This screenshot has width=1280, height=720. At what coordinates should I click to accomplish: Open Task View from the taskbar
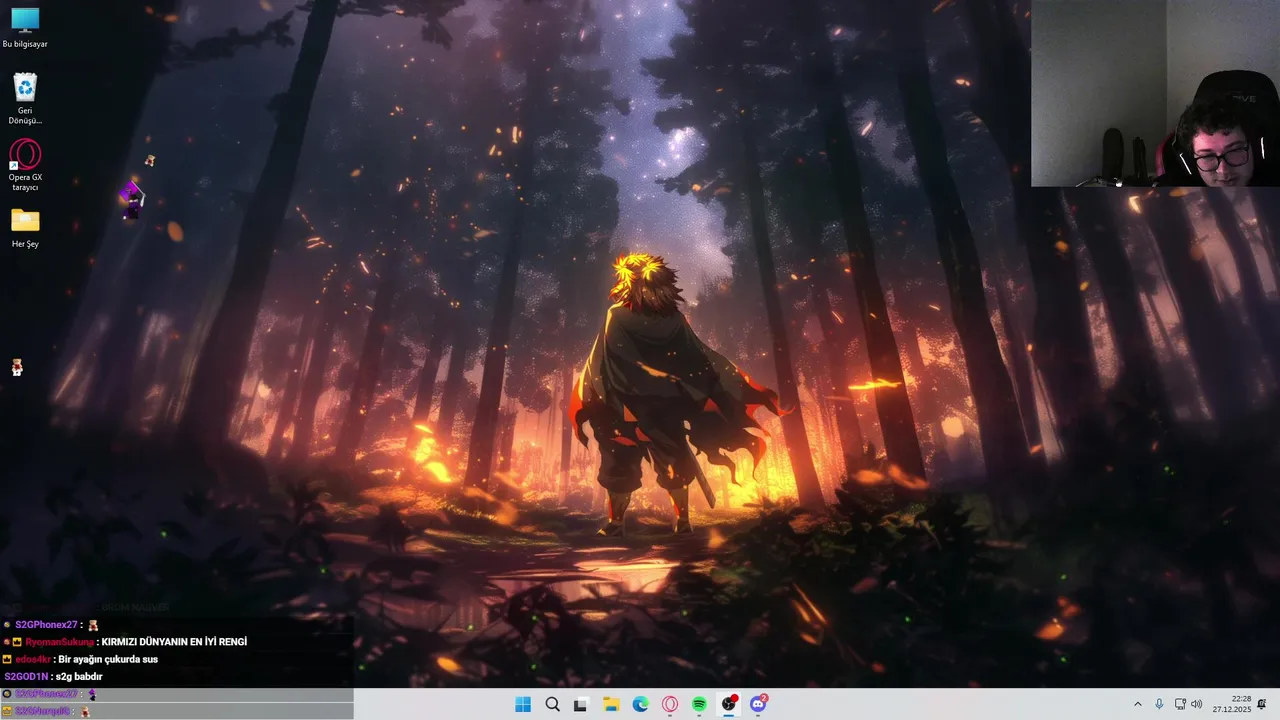pos(581,704)
